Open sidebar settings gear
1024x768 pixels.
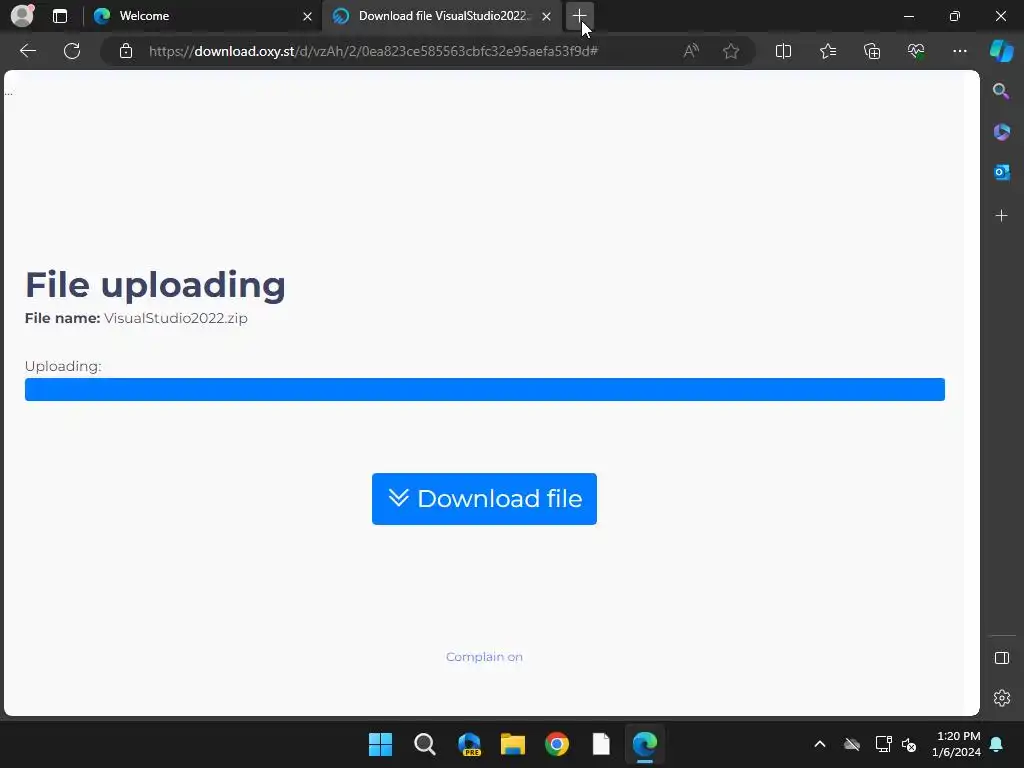click(1002, 698)
